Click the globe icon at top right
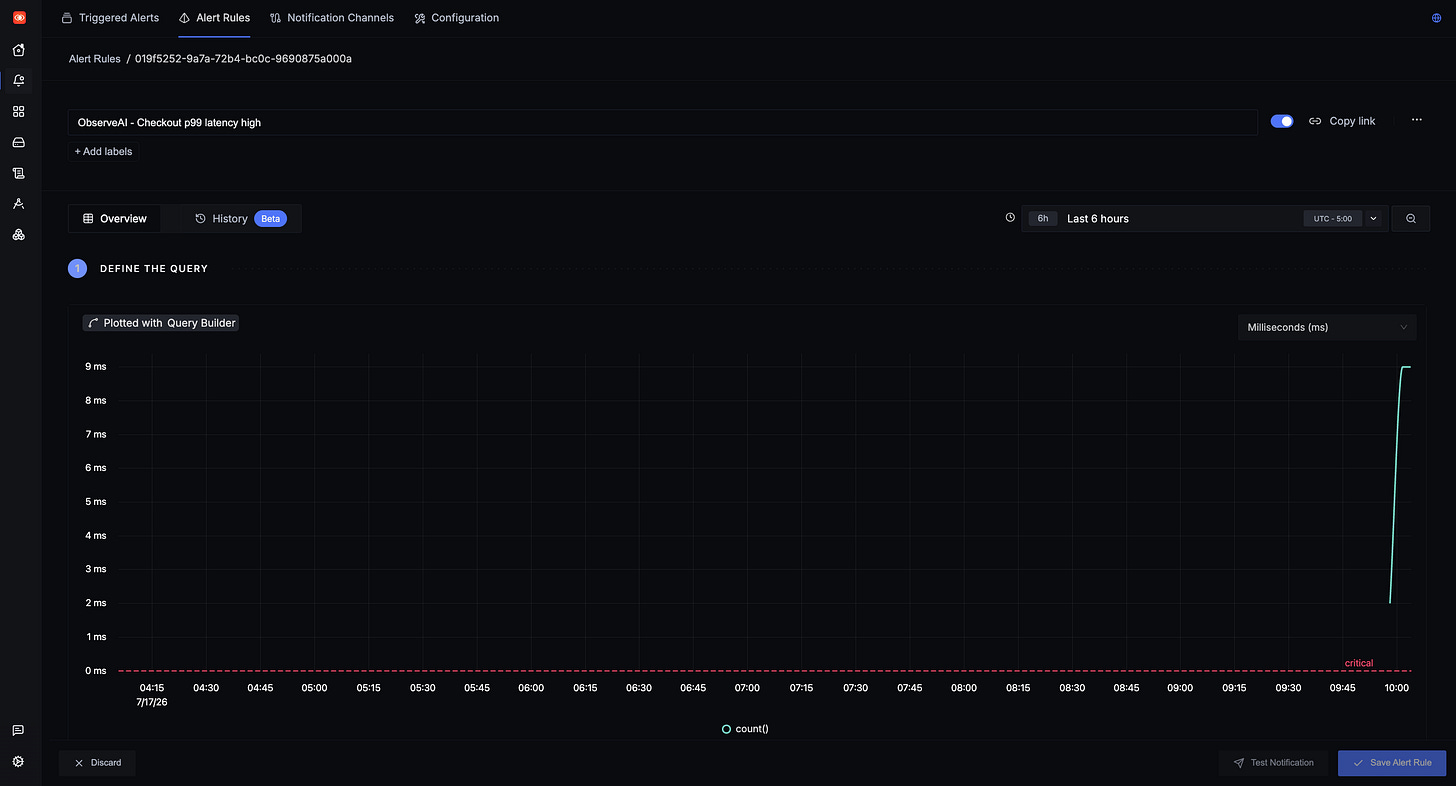1456x786 pixels. (1437, 18)
